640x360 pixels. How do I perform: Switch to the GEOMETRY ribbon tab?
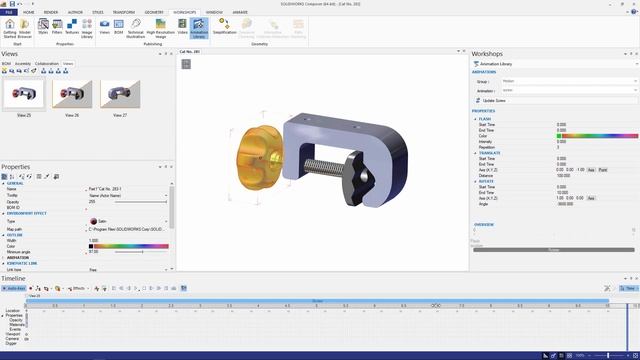coord(154,12)
